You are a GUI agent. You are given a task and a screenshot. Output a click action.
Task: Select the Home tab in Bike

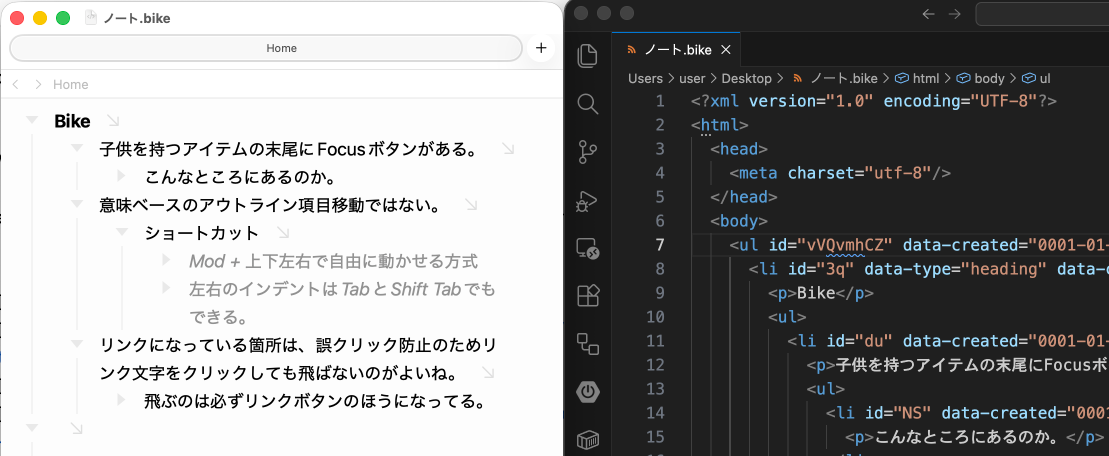point(266,48)
